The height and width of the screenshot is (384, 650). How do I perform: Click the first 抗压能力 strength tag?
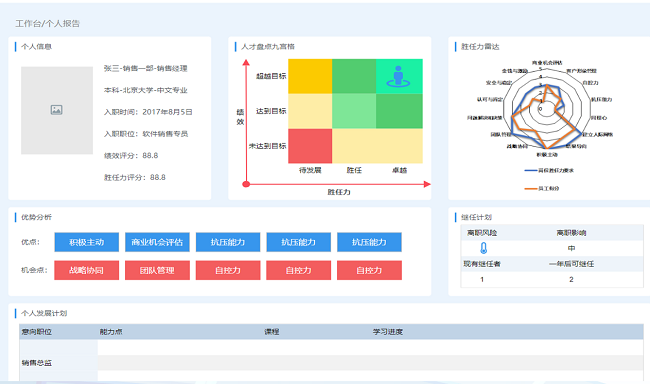228,242
